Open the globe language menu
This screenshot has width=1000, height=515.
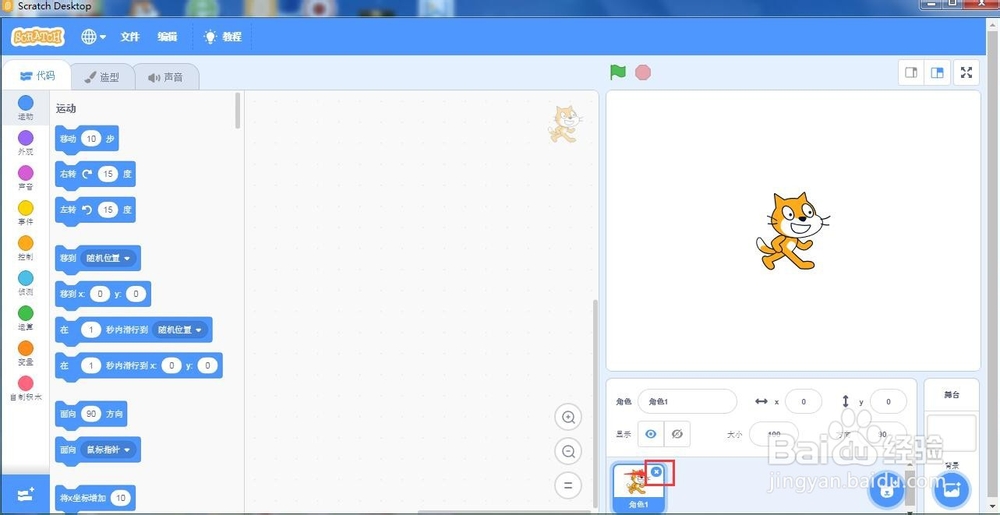click(x=93, y=37)
